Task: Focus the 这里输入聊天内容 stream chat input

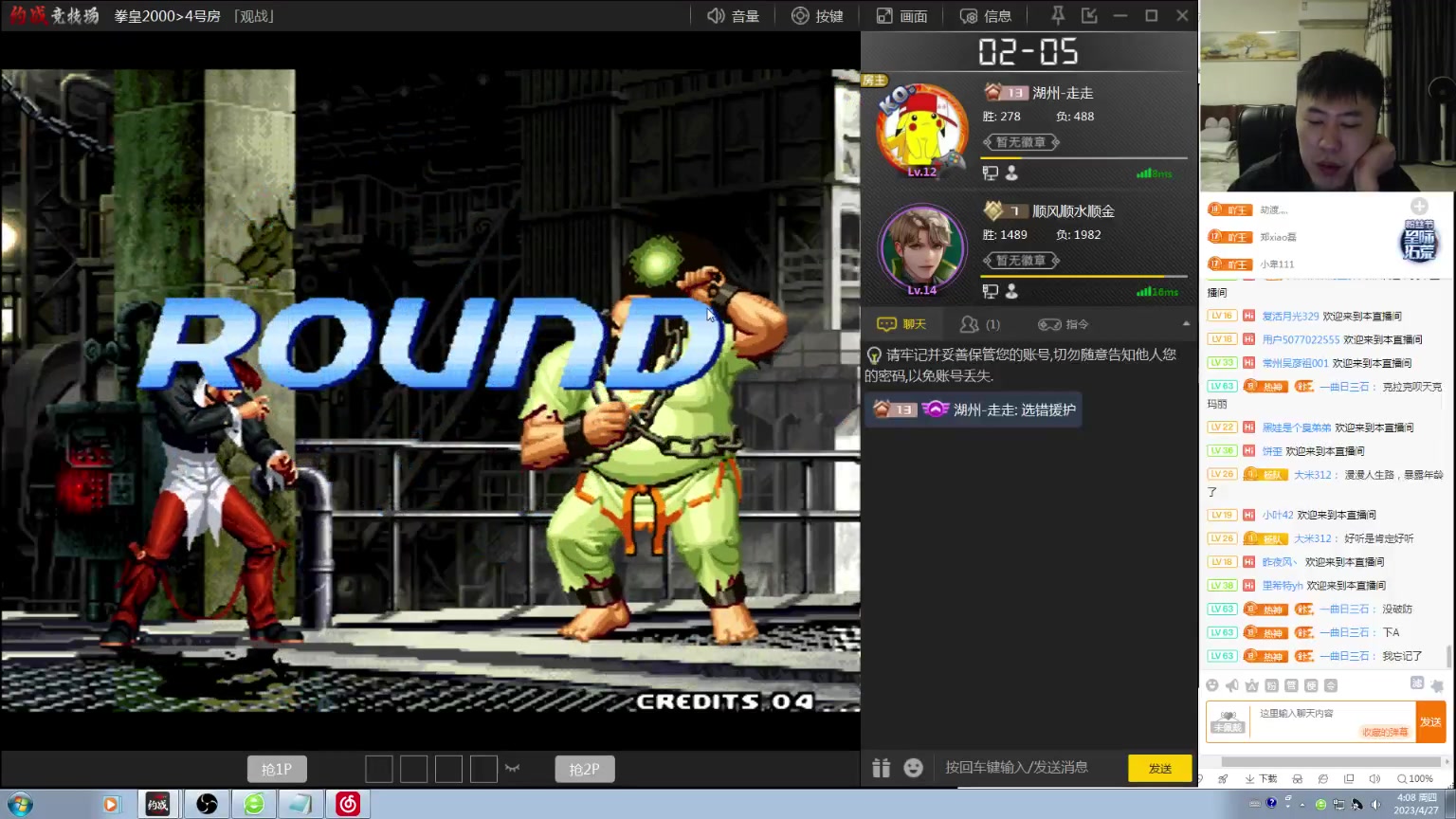Action: pos(1332,721)
